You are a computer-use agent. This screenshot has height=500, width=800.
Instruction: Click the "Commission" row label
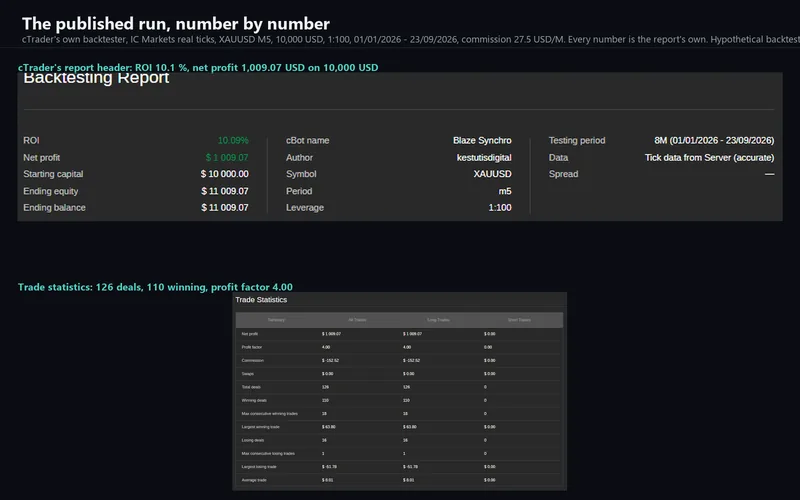[253, 360]
